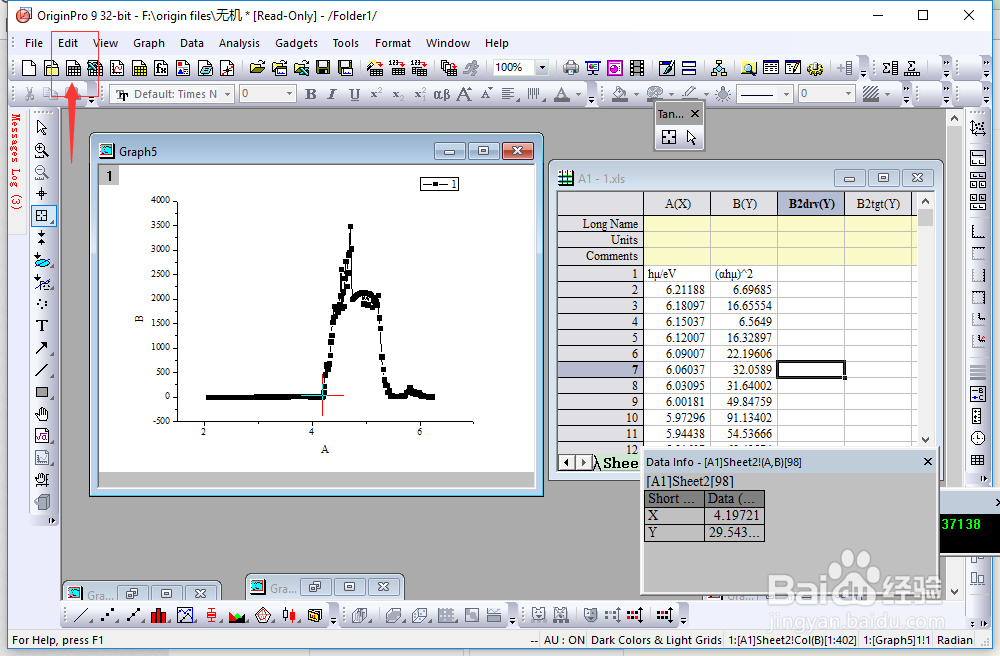This screenshot has height=656, width=1000.
Task: Click the New Matrix icon in toolbar
Action: (x=139, y=68)
